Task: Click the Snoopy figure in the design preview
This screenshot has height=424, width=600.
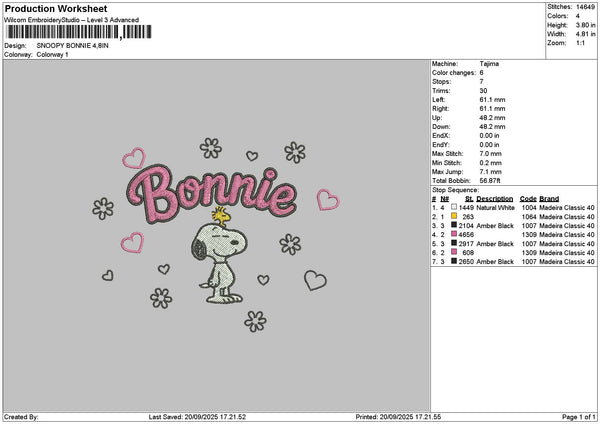Action: point(220,263)
